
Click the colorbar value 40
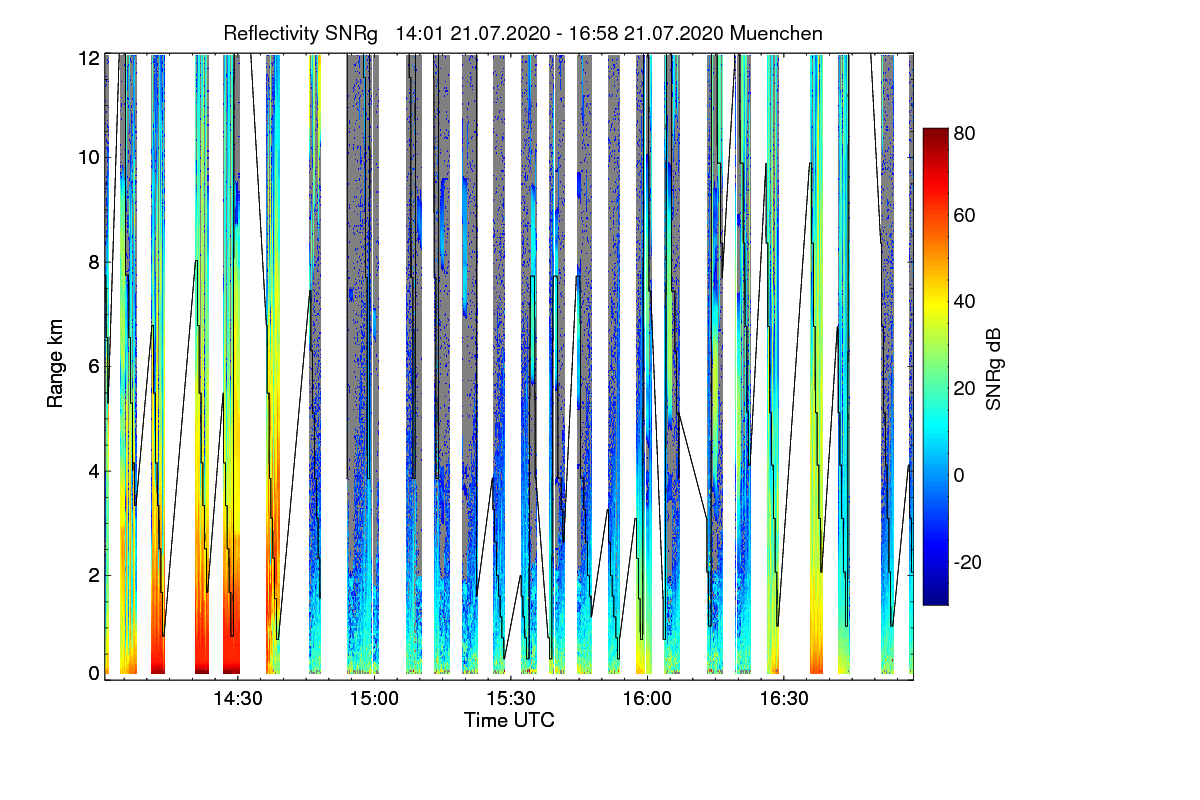(x=966, y=301)
